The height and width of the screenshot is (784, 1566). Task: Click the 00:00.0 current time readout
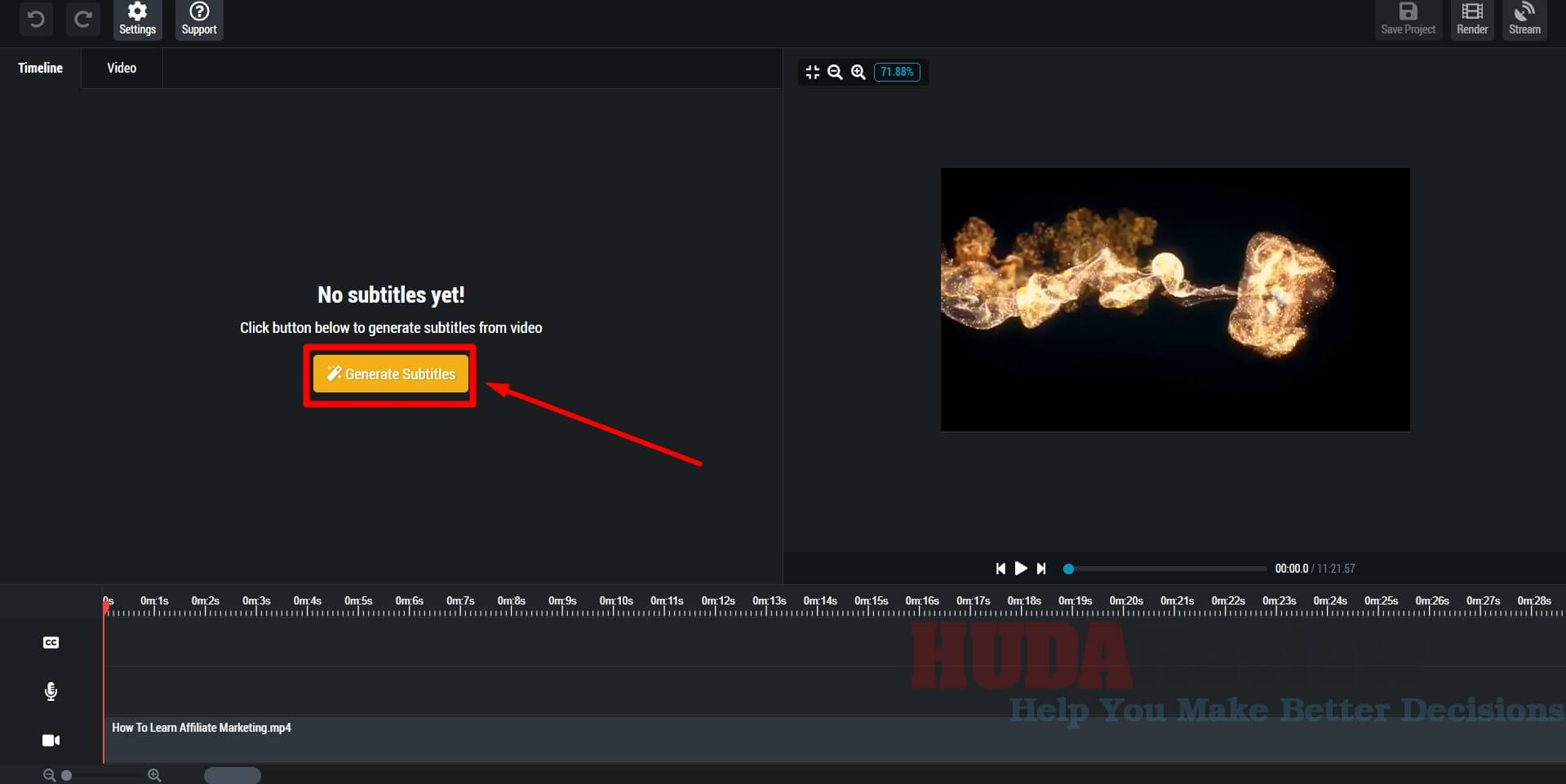point(1291,569)
